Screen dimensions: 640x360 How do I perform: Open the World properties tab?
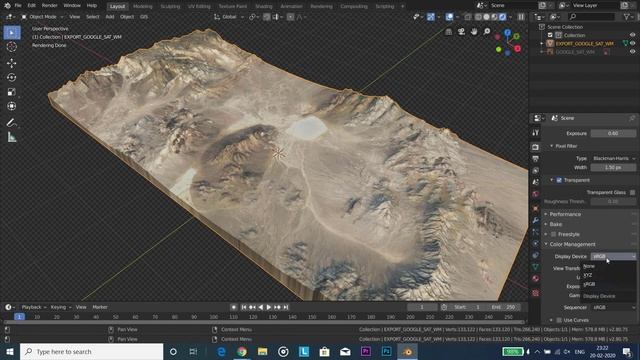coord(536,194)
